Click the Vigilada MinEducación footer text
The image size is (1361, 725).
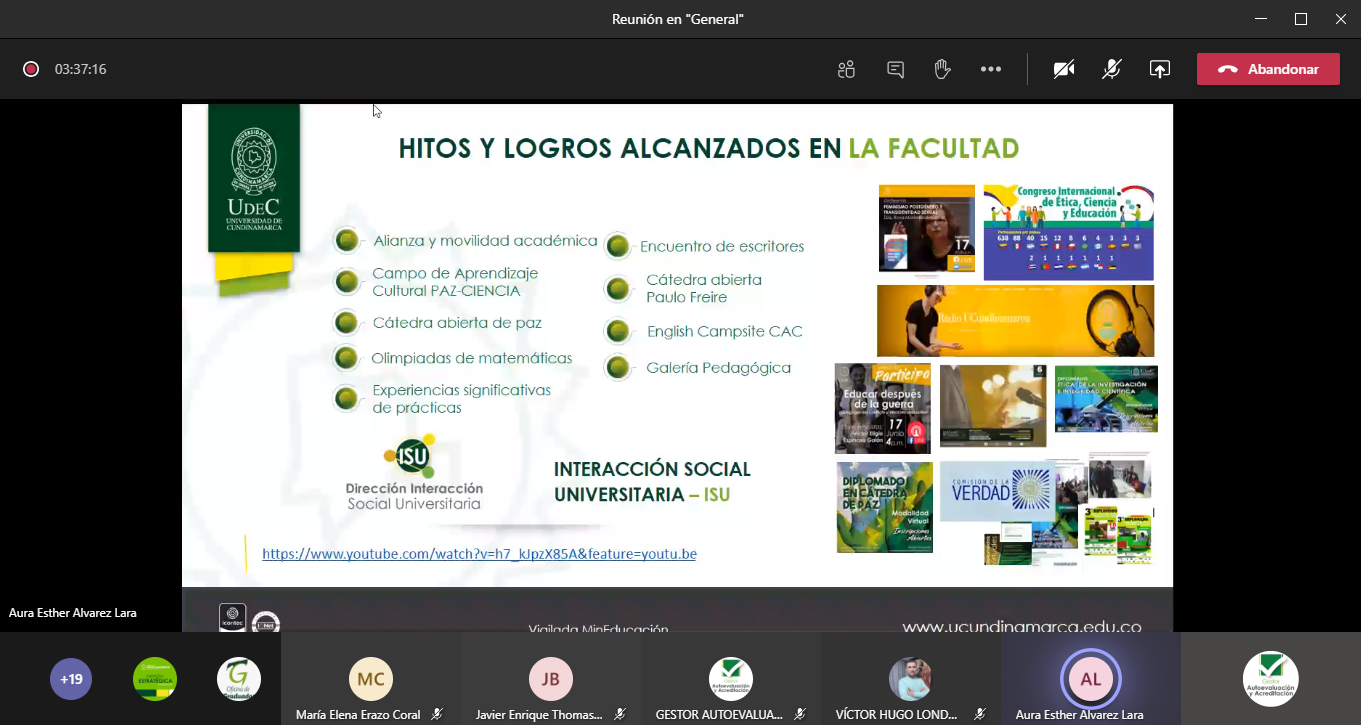point(598,629)
